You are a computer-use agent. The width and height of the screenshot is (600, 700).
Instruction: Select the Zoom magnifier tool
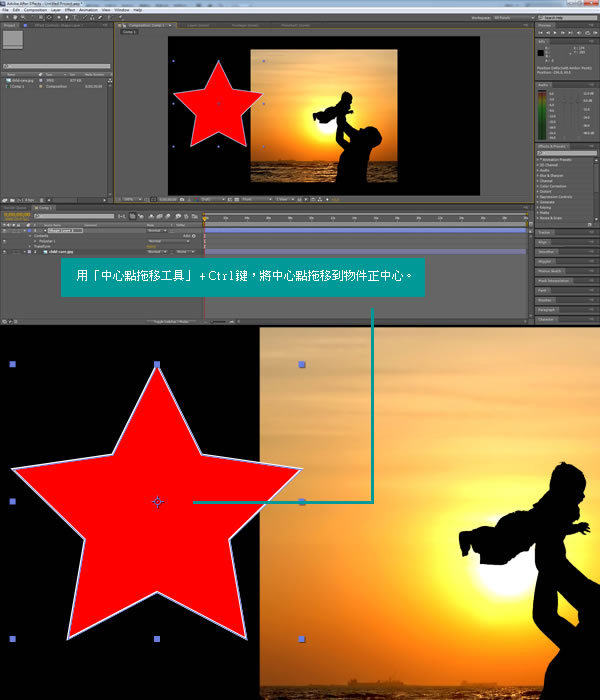[23, 17]
